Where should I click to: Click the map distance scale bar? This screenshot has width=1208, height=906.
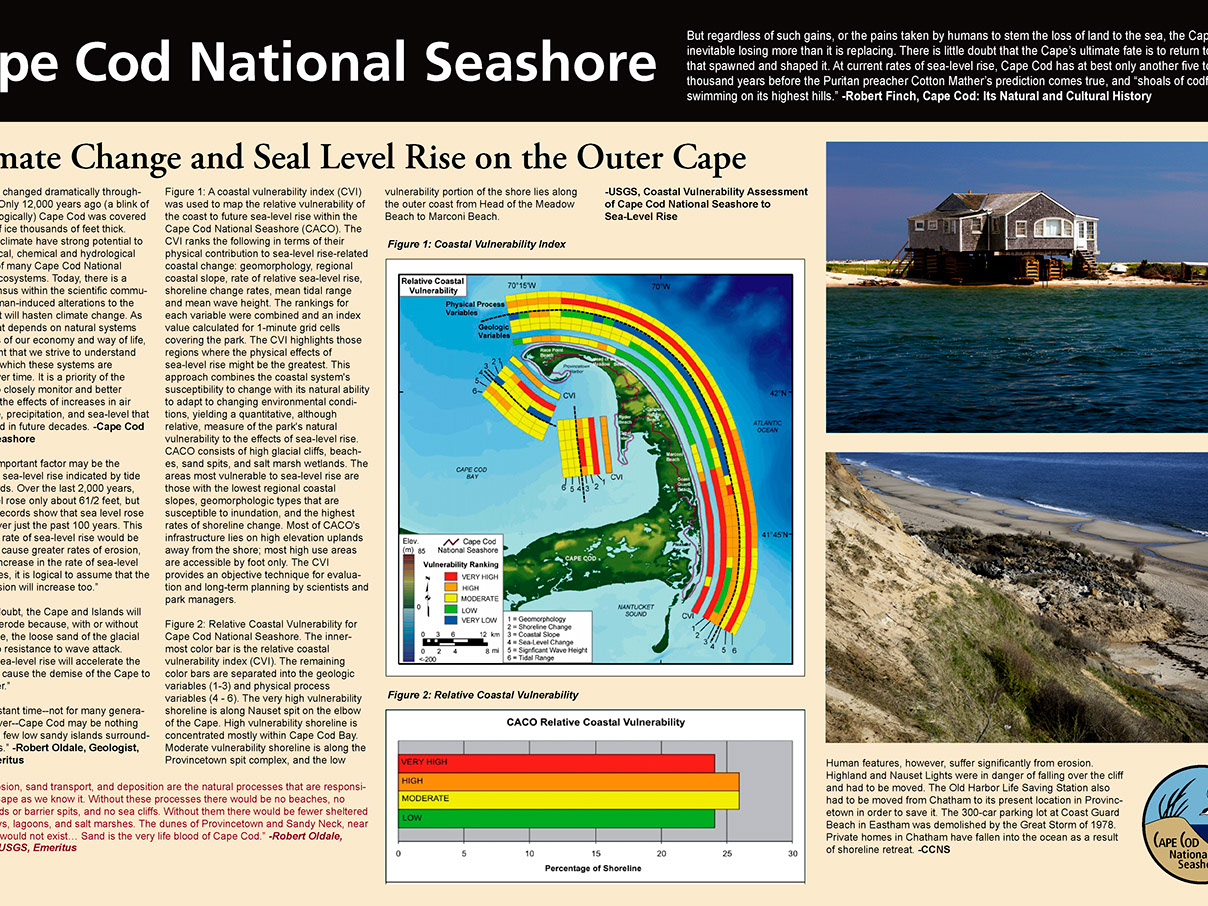(x=455, y=641)
